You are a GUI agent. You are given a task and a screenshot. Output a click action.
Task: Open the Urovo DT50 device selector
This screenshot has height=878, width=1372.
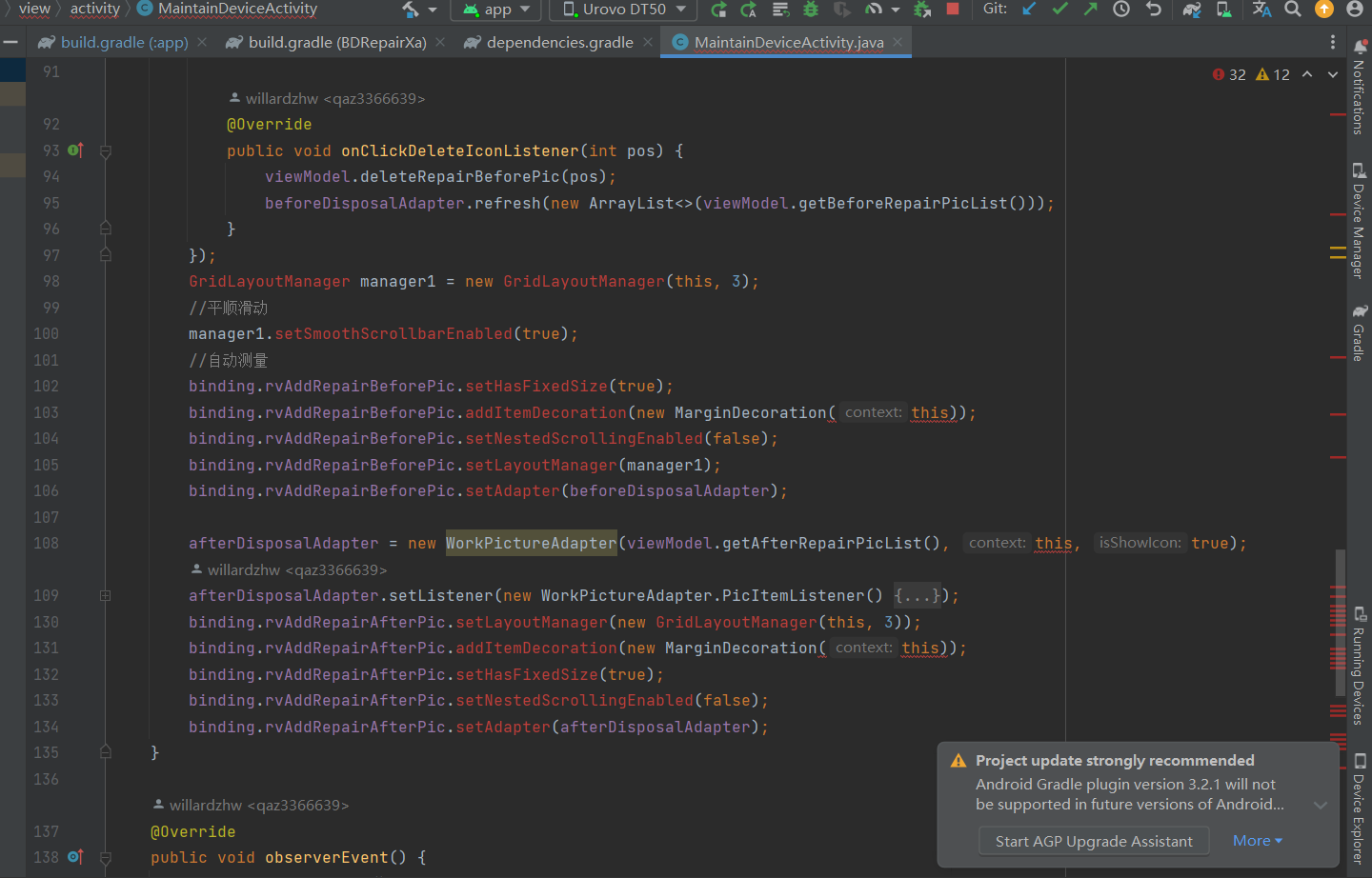coord(624,10)
